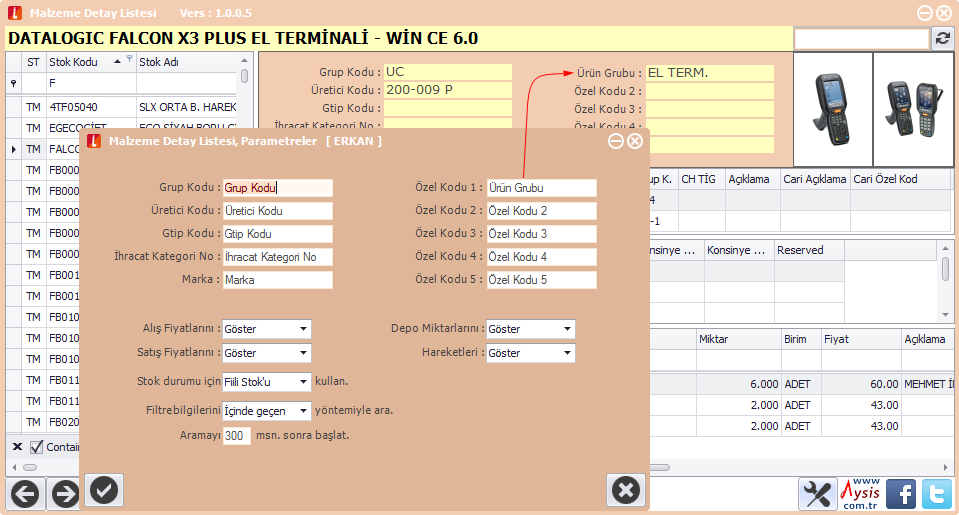Image resolution: width=959 pixels, height=515 pixels.
Task: Click the Cari Açıklama column header
Action: [x=815, y=179]
